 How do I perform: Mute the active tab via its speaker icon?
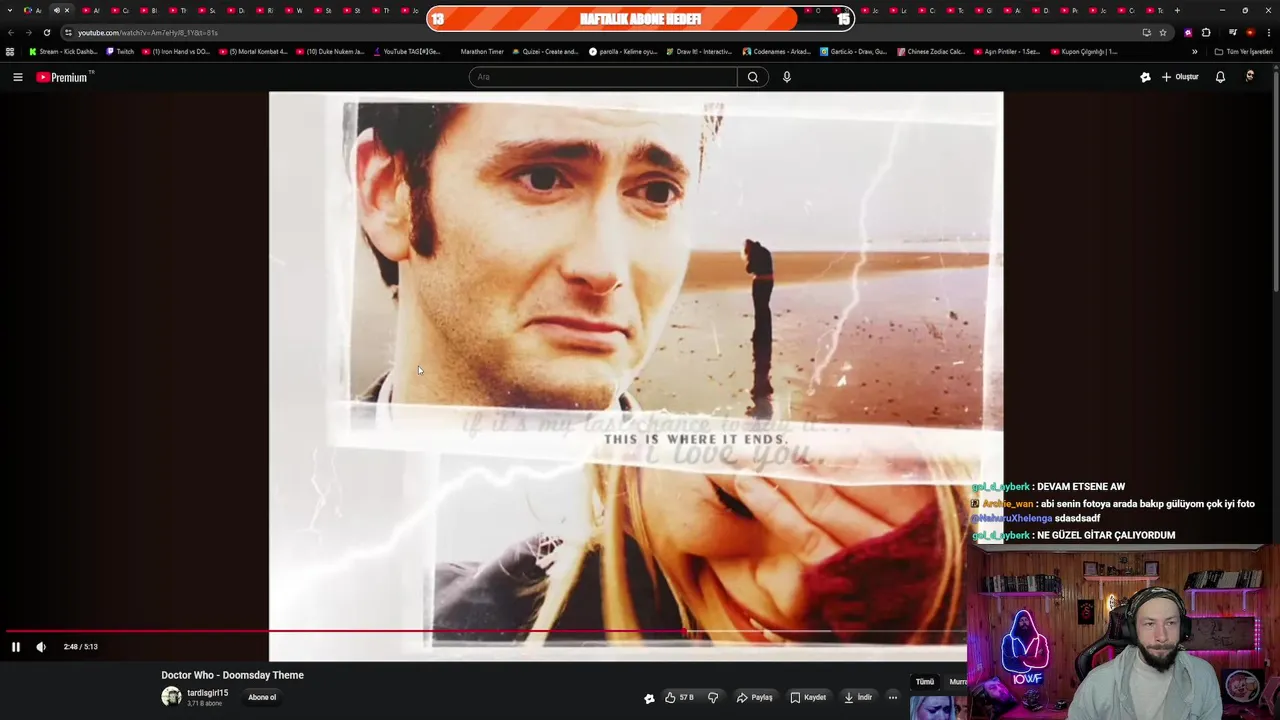56,10
